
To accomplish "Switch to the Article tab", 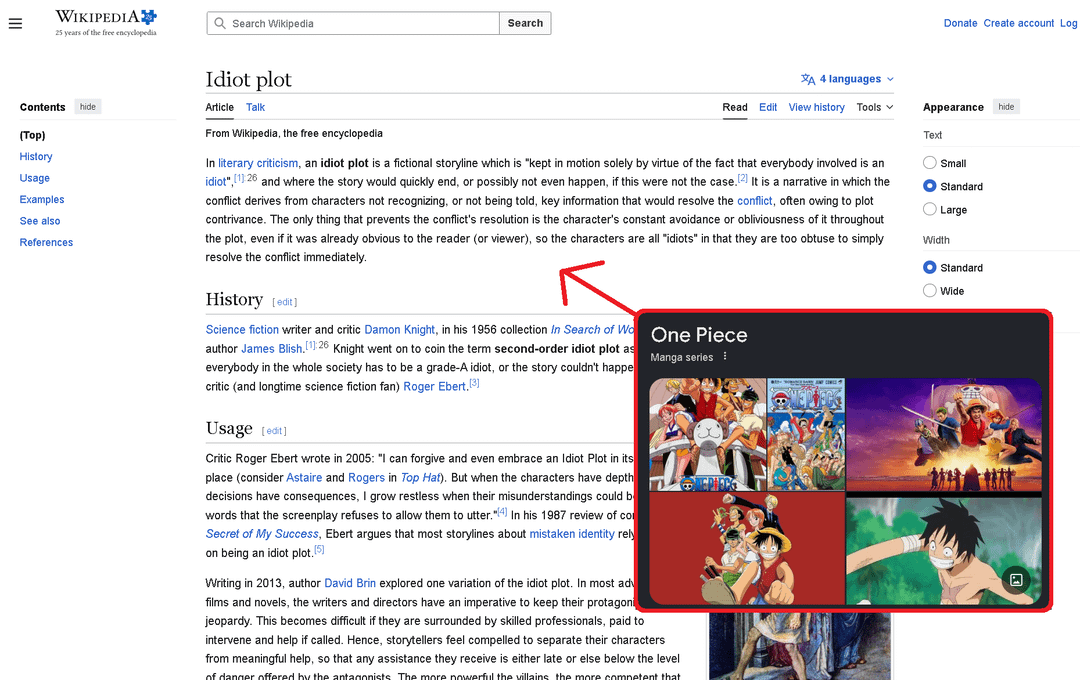I will tap(220, 107).
